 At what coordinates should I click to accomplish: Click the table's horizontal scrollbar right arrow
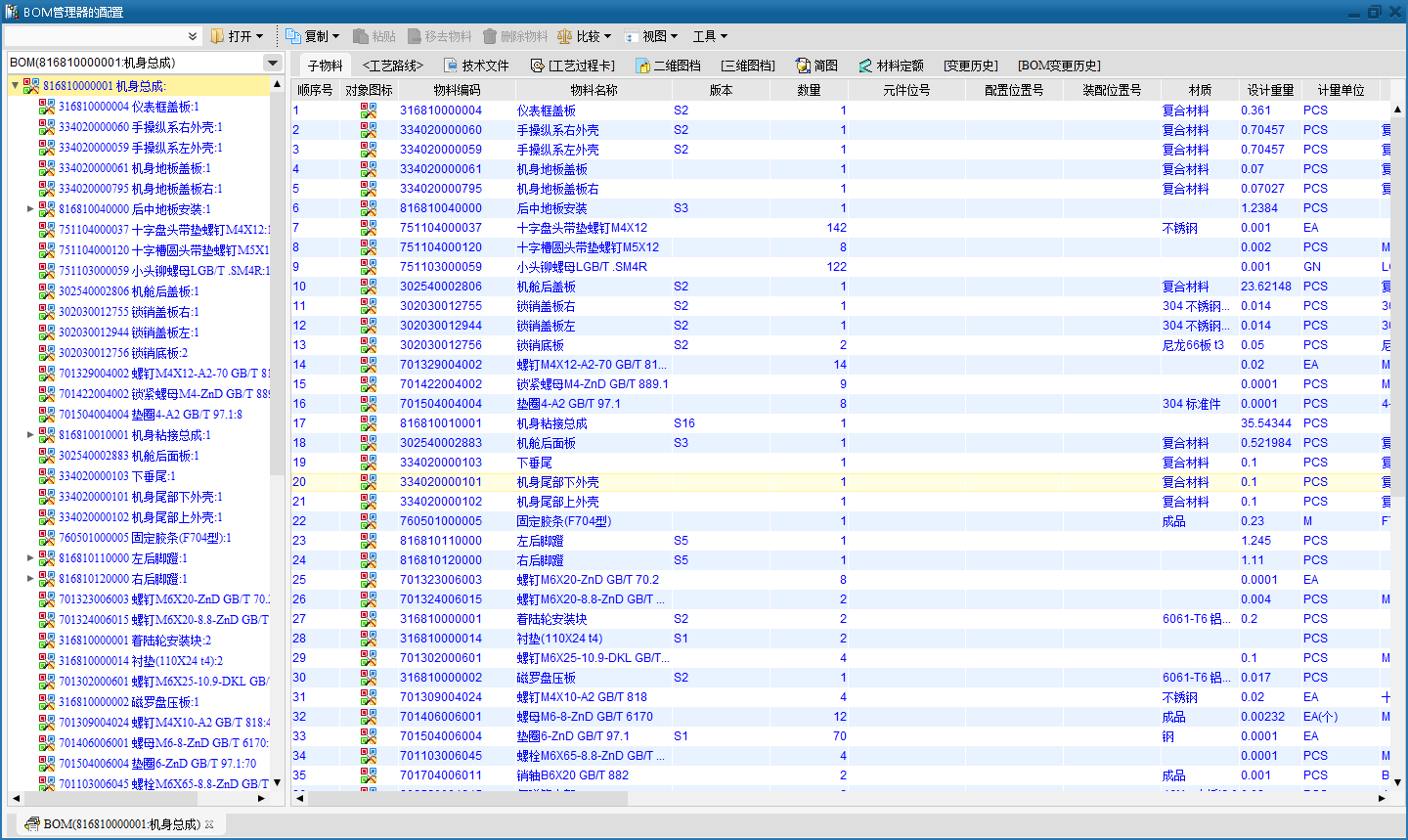point(1382,798)
